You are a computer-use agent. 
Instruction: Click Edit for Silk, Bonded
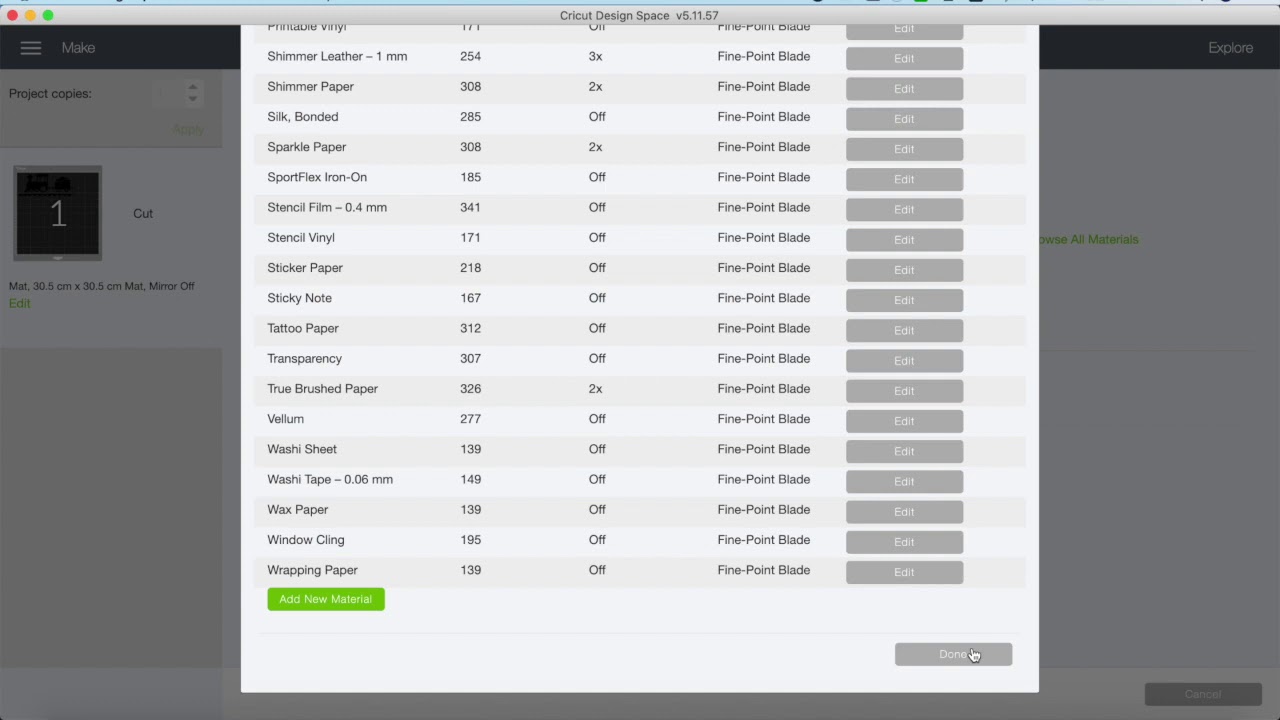pos(904,118)
